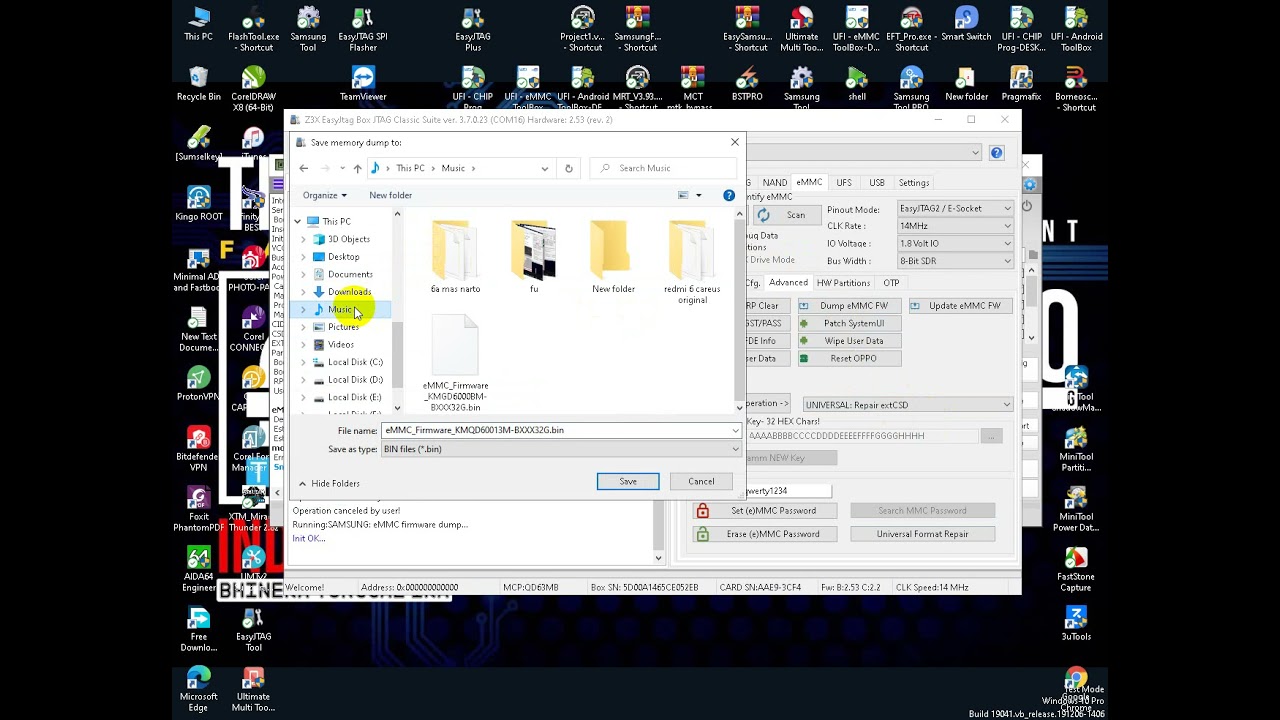Go up one folder level arrow
Image resolution: width=1280 pixels, height=720 pixels.
357,168
